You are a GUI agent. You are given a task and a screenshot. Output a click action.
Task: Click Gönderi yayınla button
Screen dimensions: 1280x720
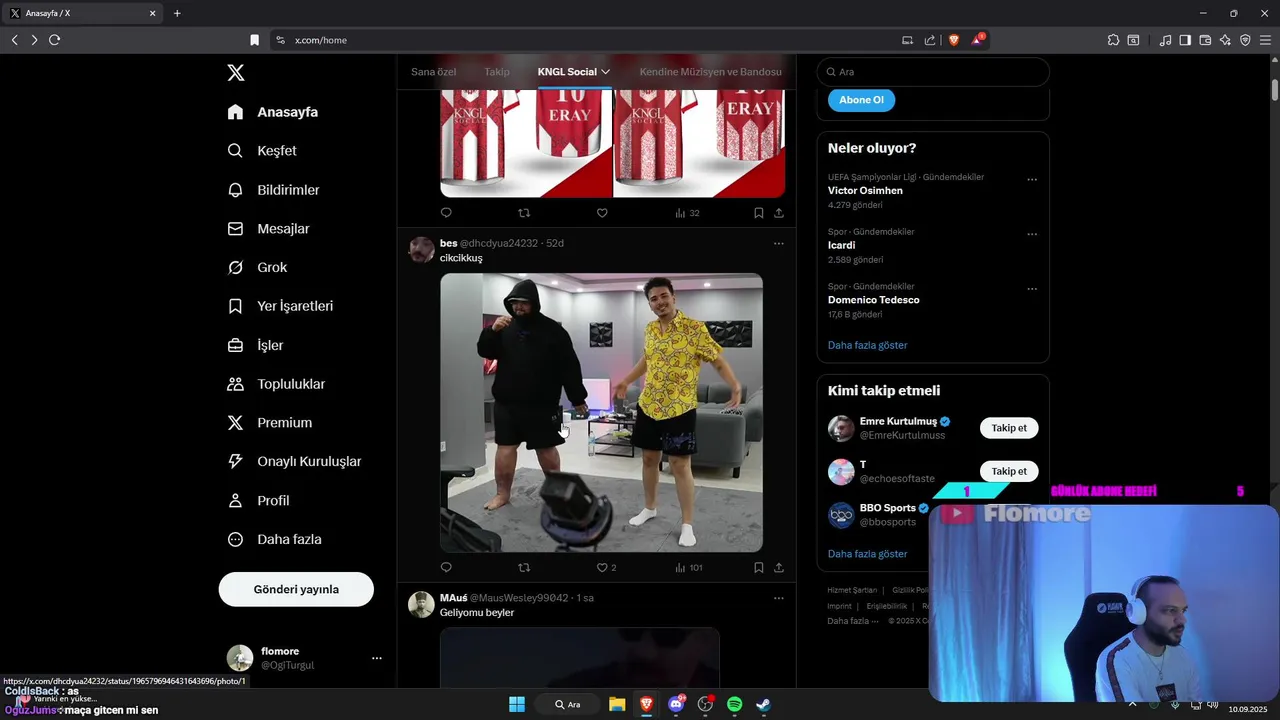296,589
